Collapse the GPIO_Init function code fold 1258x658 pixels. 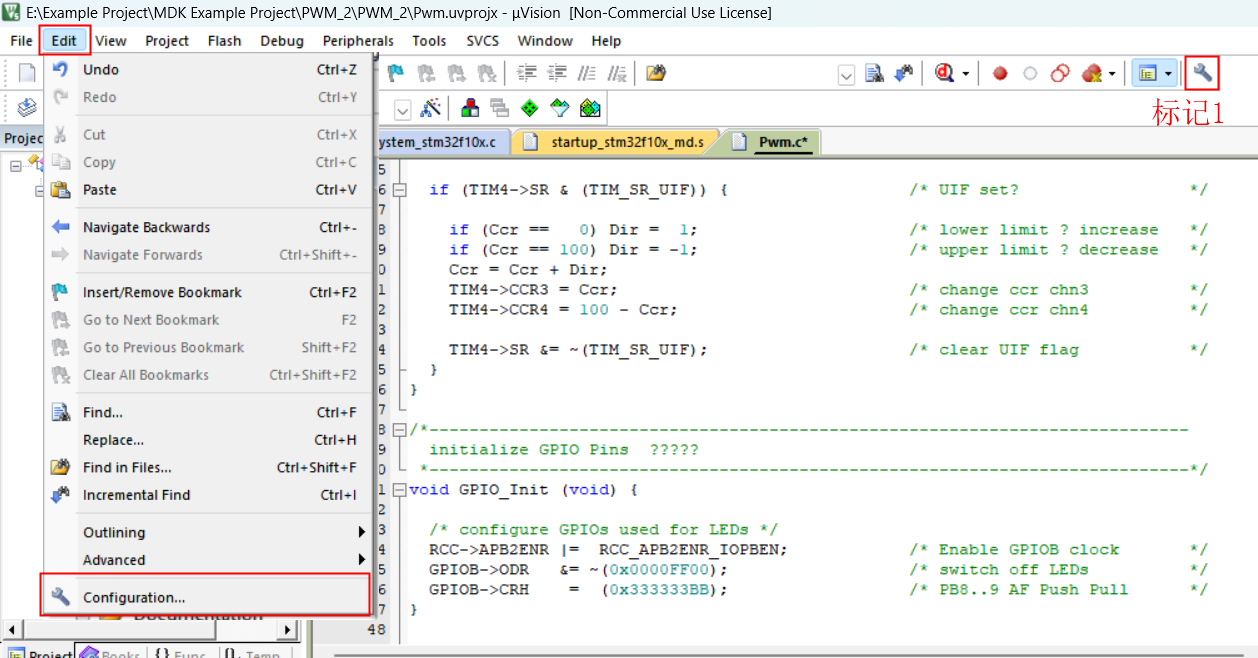coord(400,490)
